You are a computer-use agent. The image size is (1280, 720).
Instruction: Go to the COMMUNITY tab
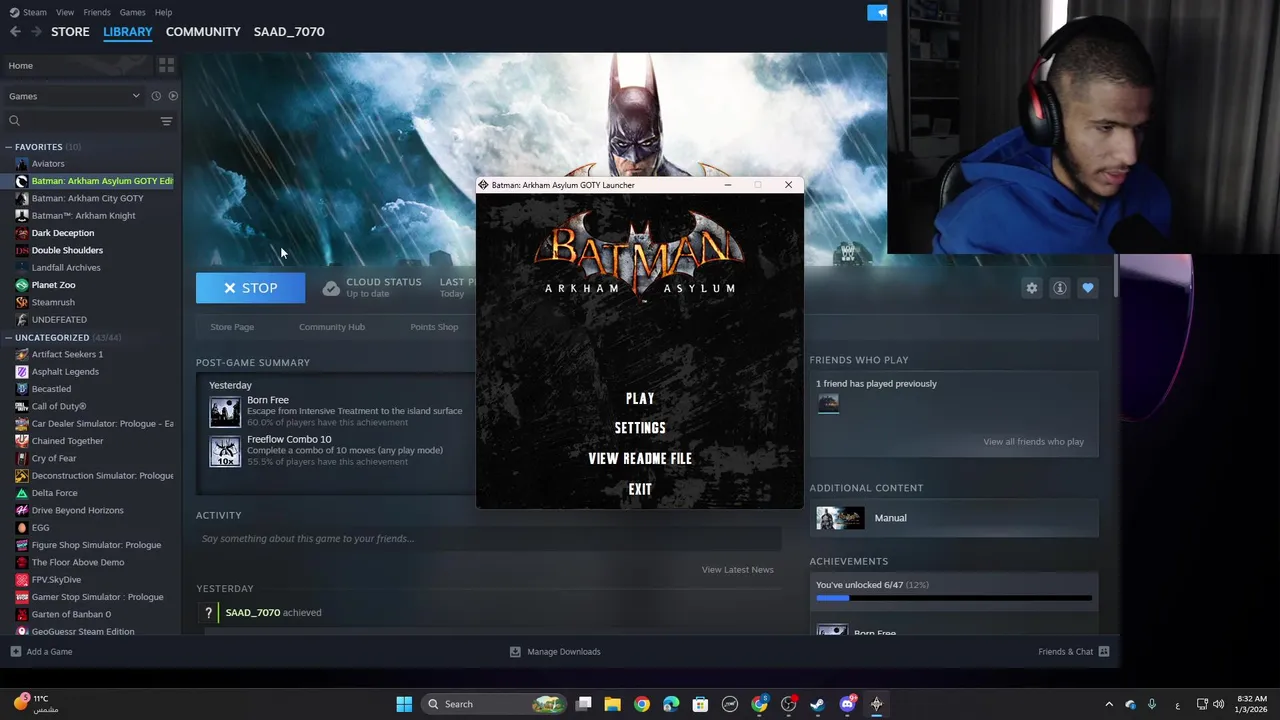203,32
